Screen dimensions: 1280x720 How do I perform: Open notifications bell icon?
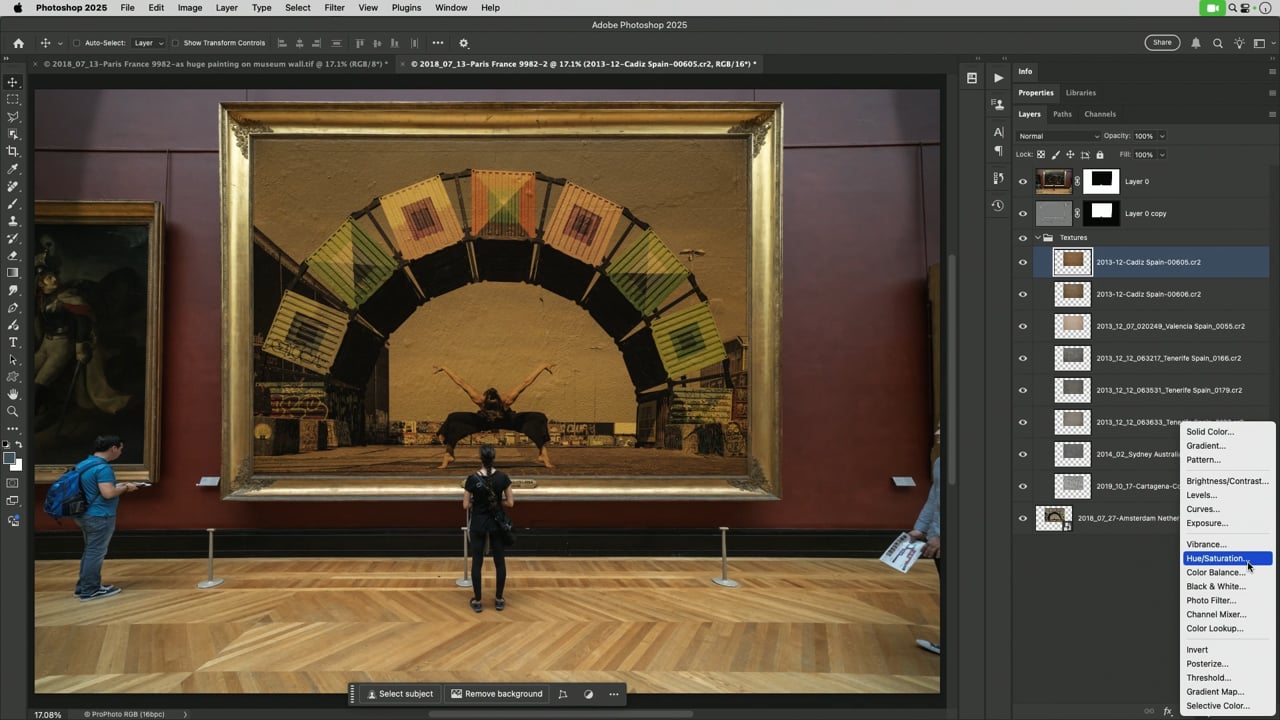tap(1196, 43)
